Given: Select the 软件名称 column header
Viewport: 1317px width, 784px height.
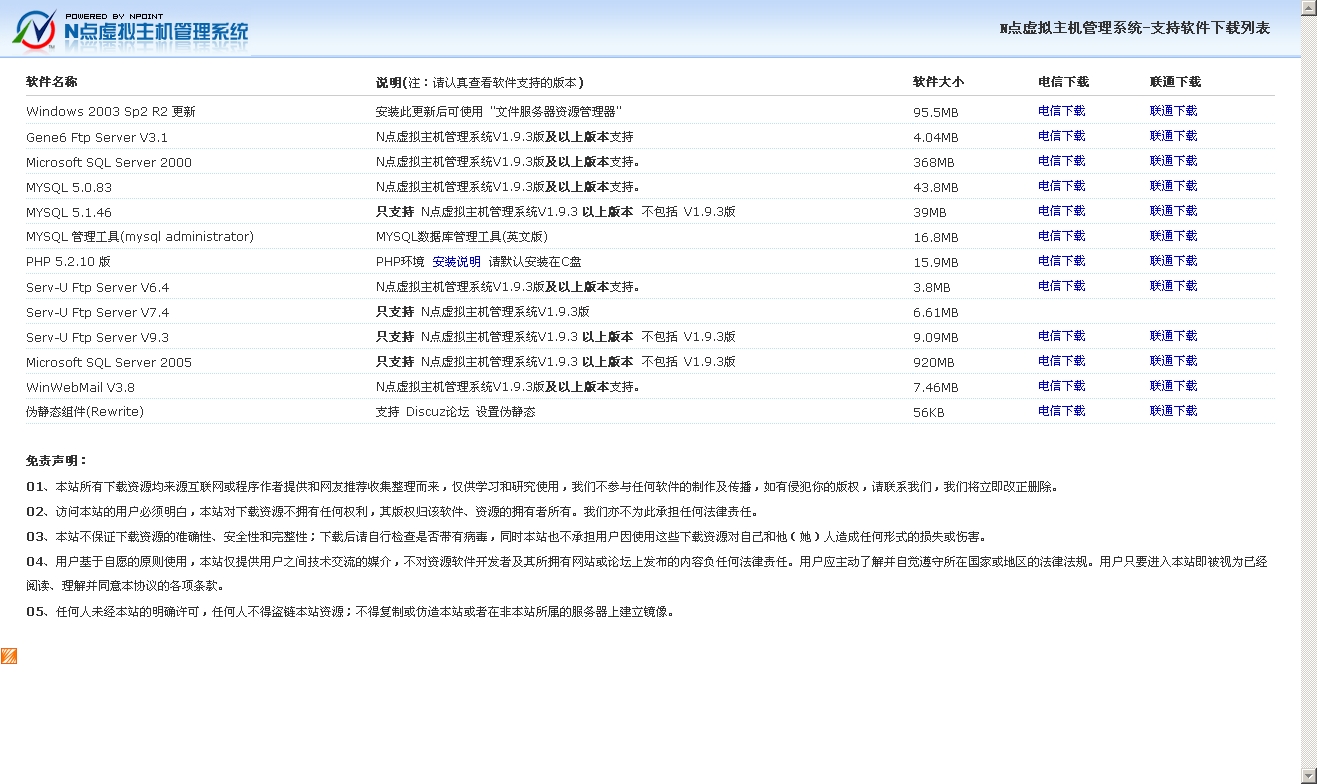Looking at the screenshot, I should pyautogui.click(x=51, y=82).
